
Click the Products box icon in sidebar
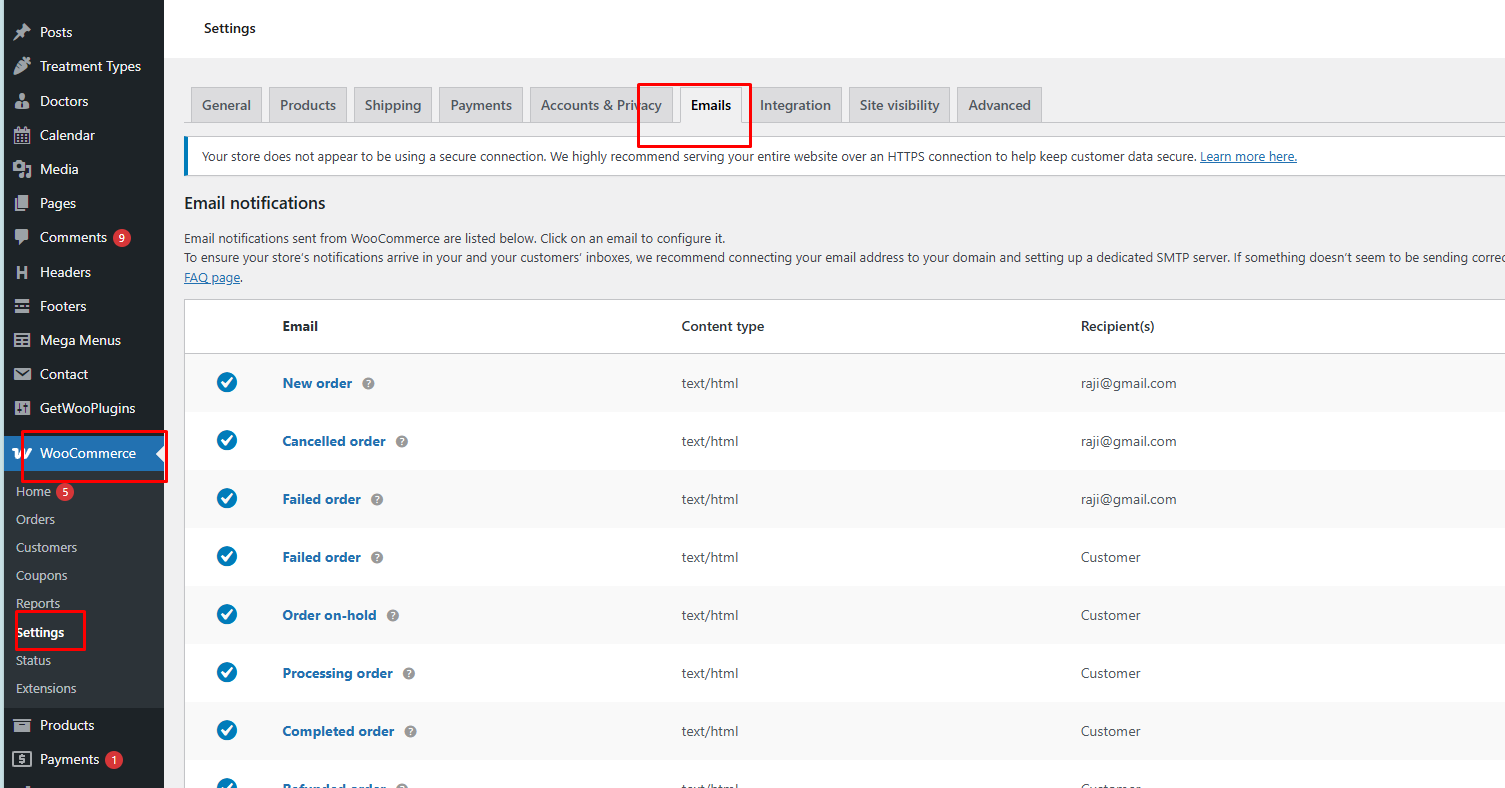[x=22, y=725]
